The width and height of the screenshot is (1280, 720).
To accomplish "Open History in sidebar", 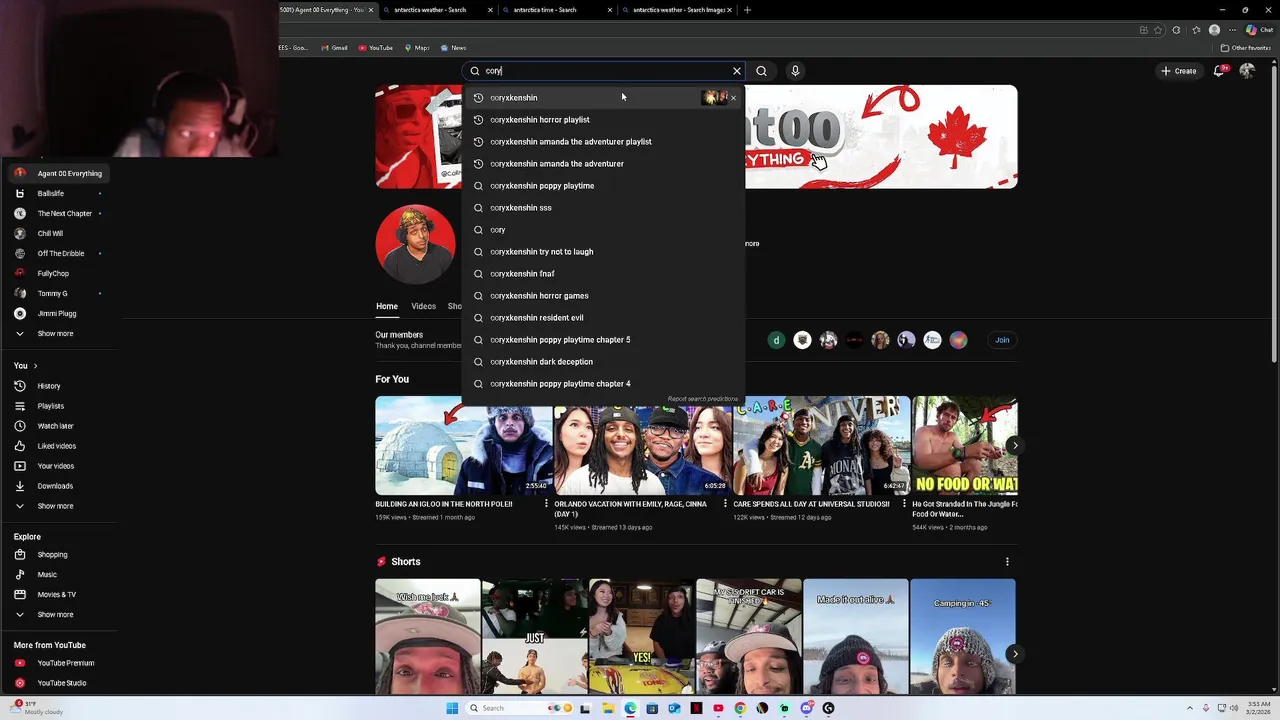I will pyautogui.click(x=60, y=386).
